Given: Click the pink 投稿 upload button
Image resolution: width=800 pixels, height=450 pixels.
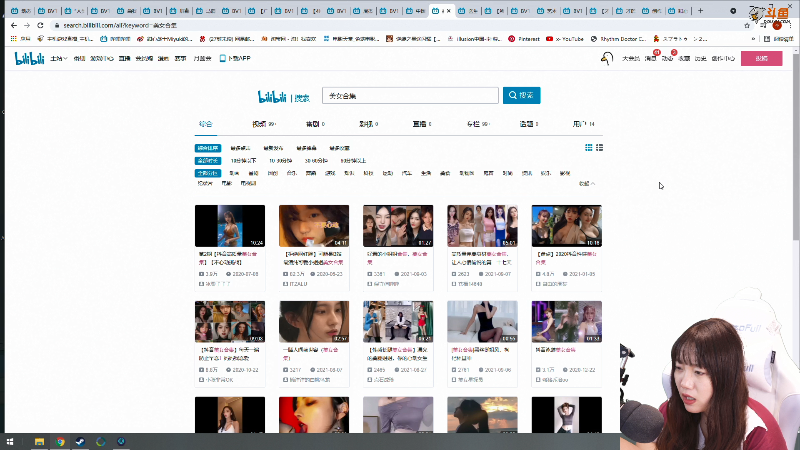Looking at the screenshot, I should point(762,58).
